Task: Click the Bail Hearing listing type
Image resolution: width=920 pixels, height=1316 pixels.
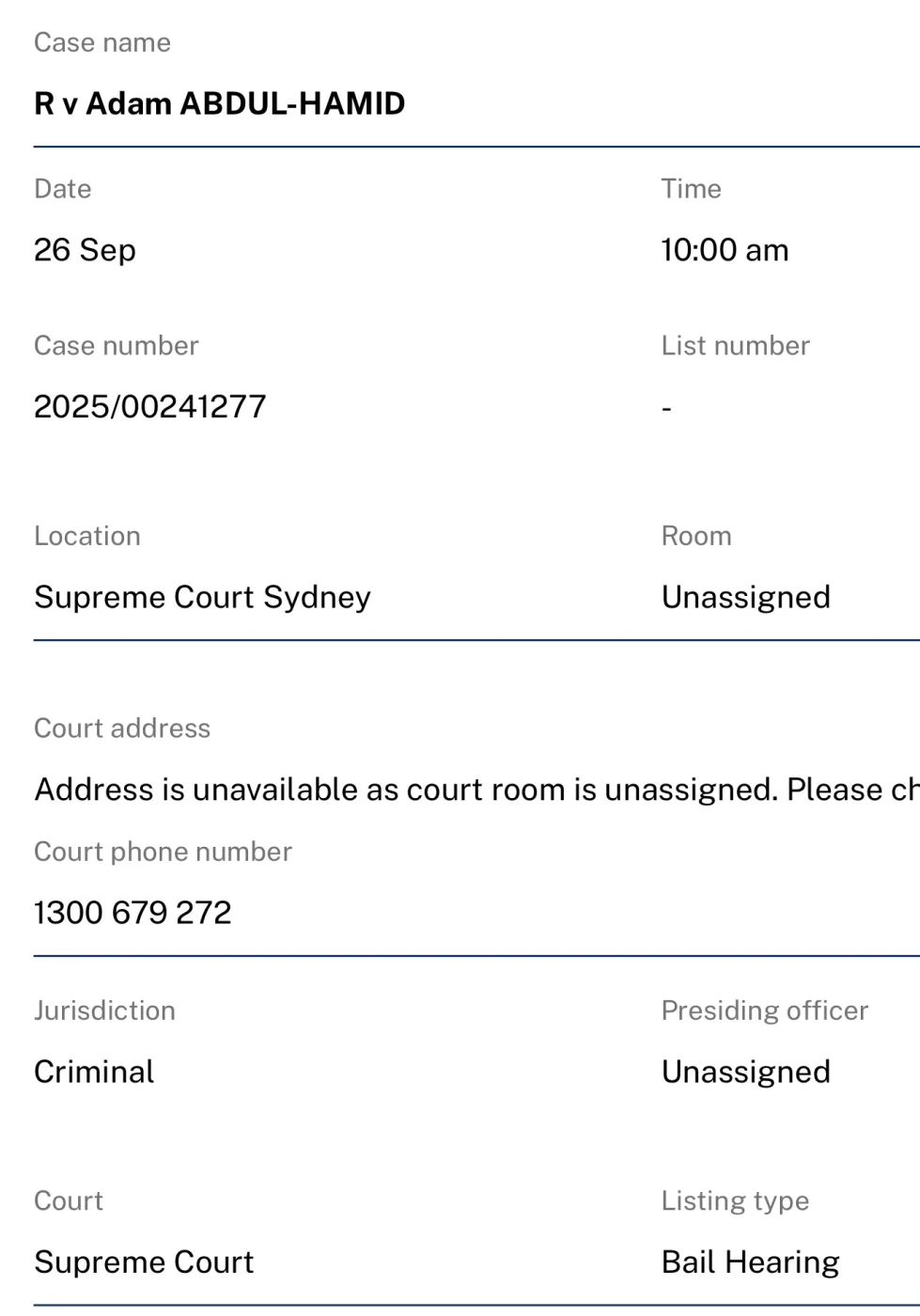Action: [x=750, y=1262]
